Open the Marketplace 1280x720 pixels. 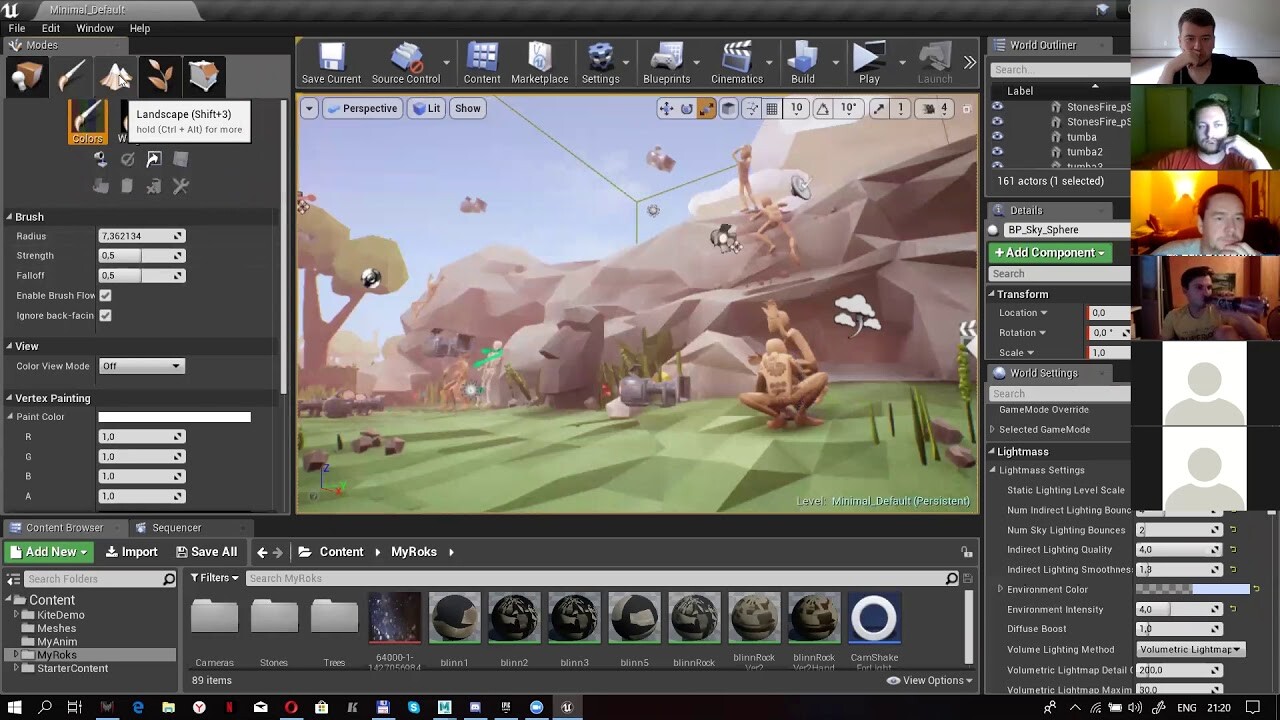point(540,63)
